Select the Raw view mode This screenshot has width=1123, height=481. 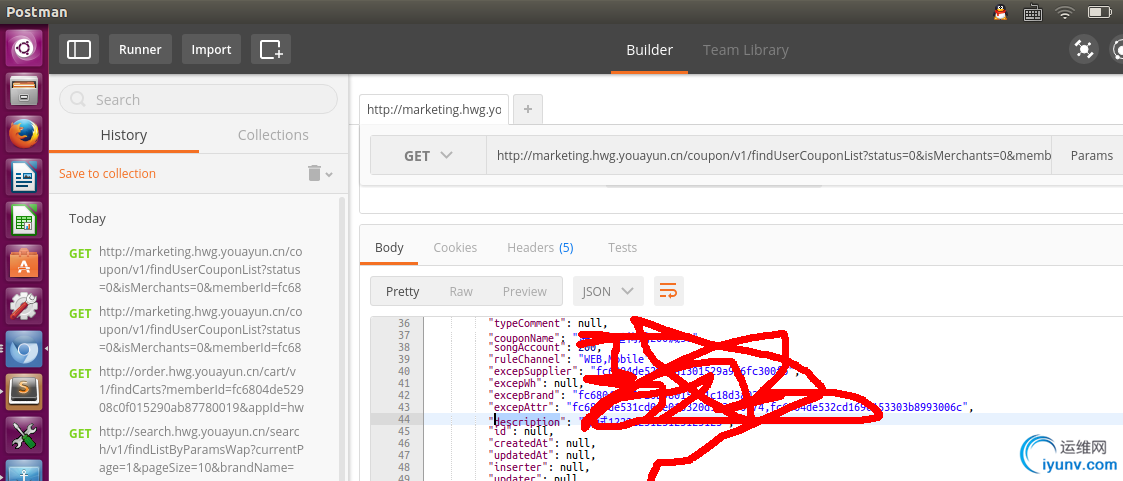click(461, 291)
